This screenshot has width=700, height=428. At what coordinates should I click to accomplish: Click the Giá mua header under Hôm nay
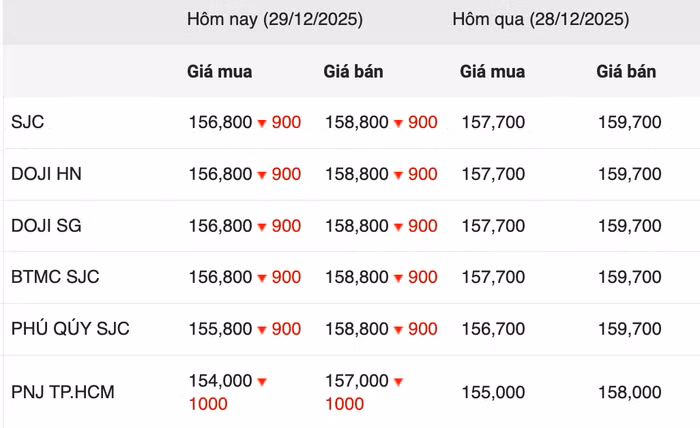tap(220, 72)
